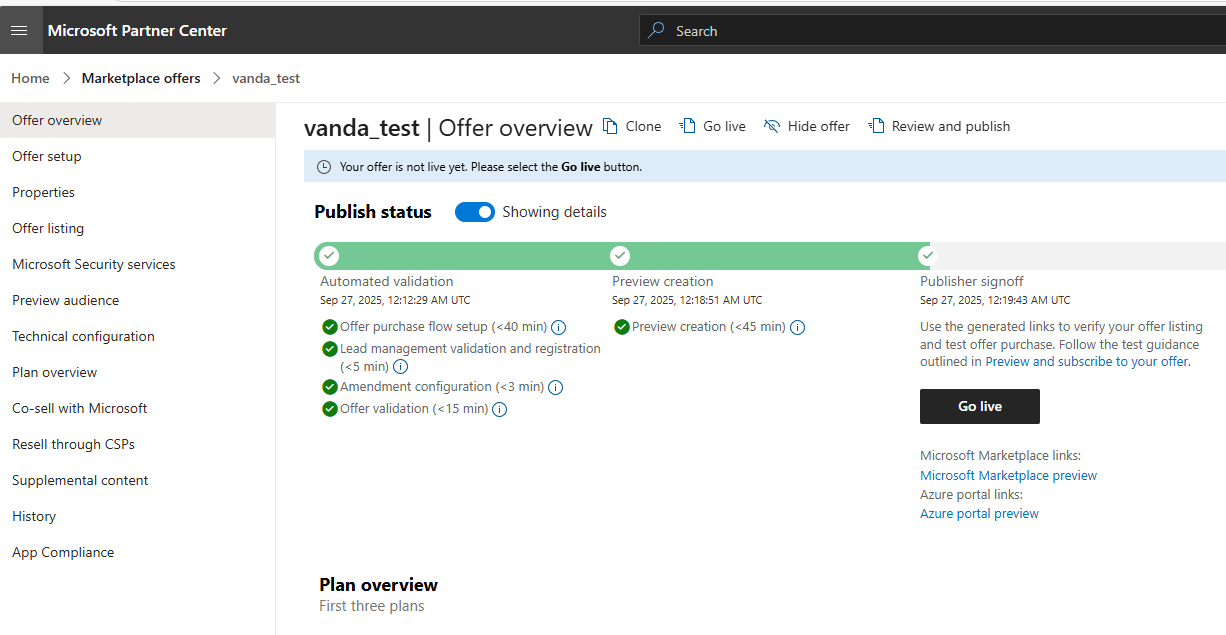Open info details for Preview creation step

coord(797,327)
